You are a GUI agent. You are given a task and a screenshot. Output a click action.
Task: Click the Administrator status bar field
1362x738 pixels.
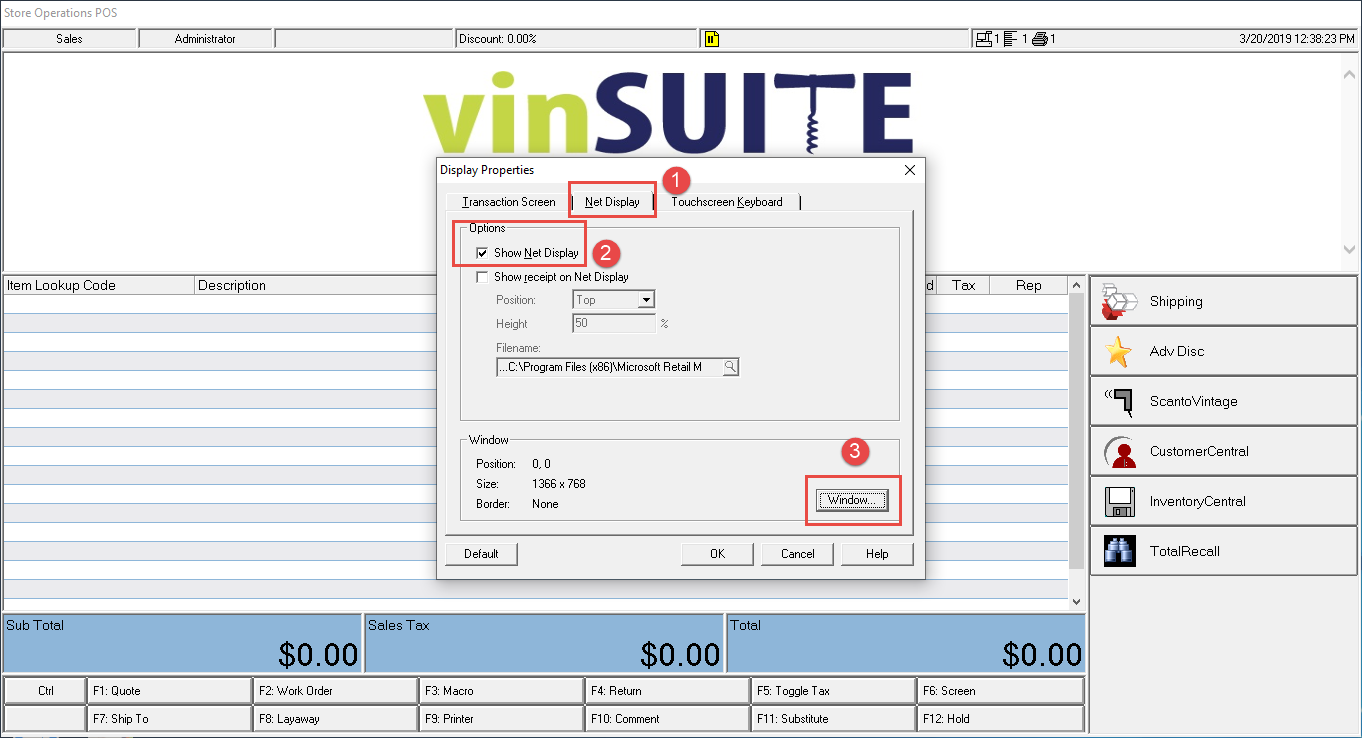coord(205,39)
